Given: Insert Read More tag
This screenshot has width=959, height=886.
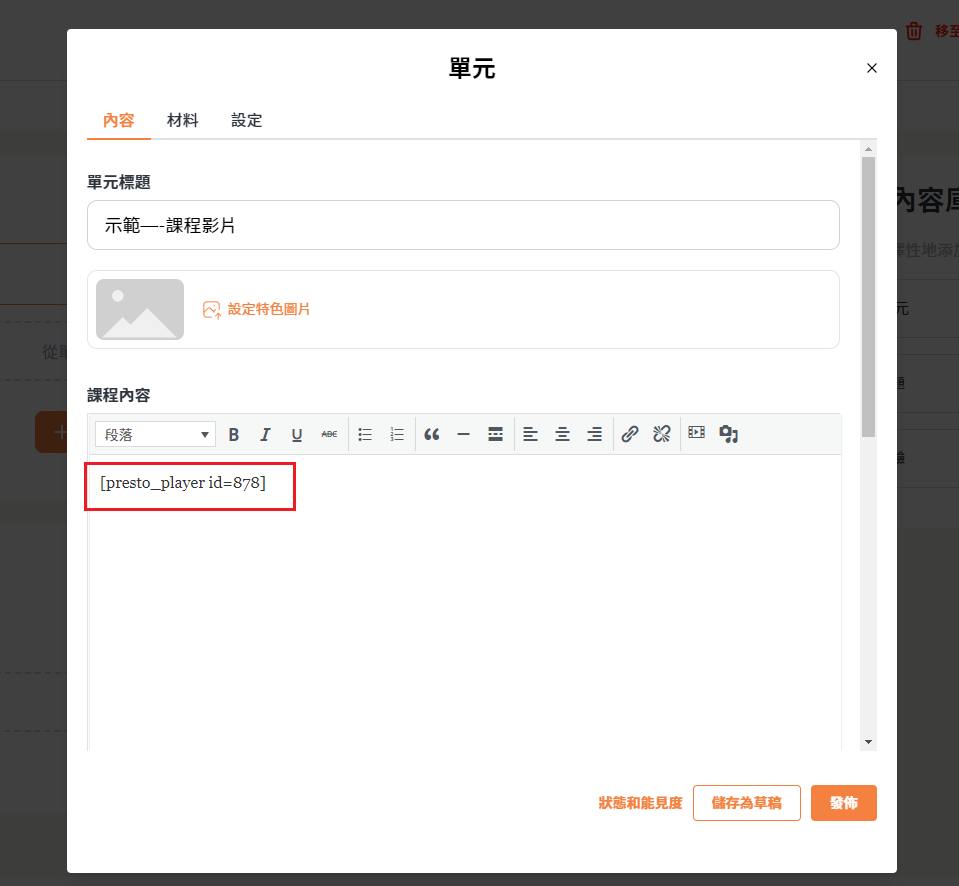Looking at the screenshot, I should [x=495, y=434].
